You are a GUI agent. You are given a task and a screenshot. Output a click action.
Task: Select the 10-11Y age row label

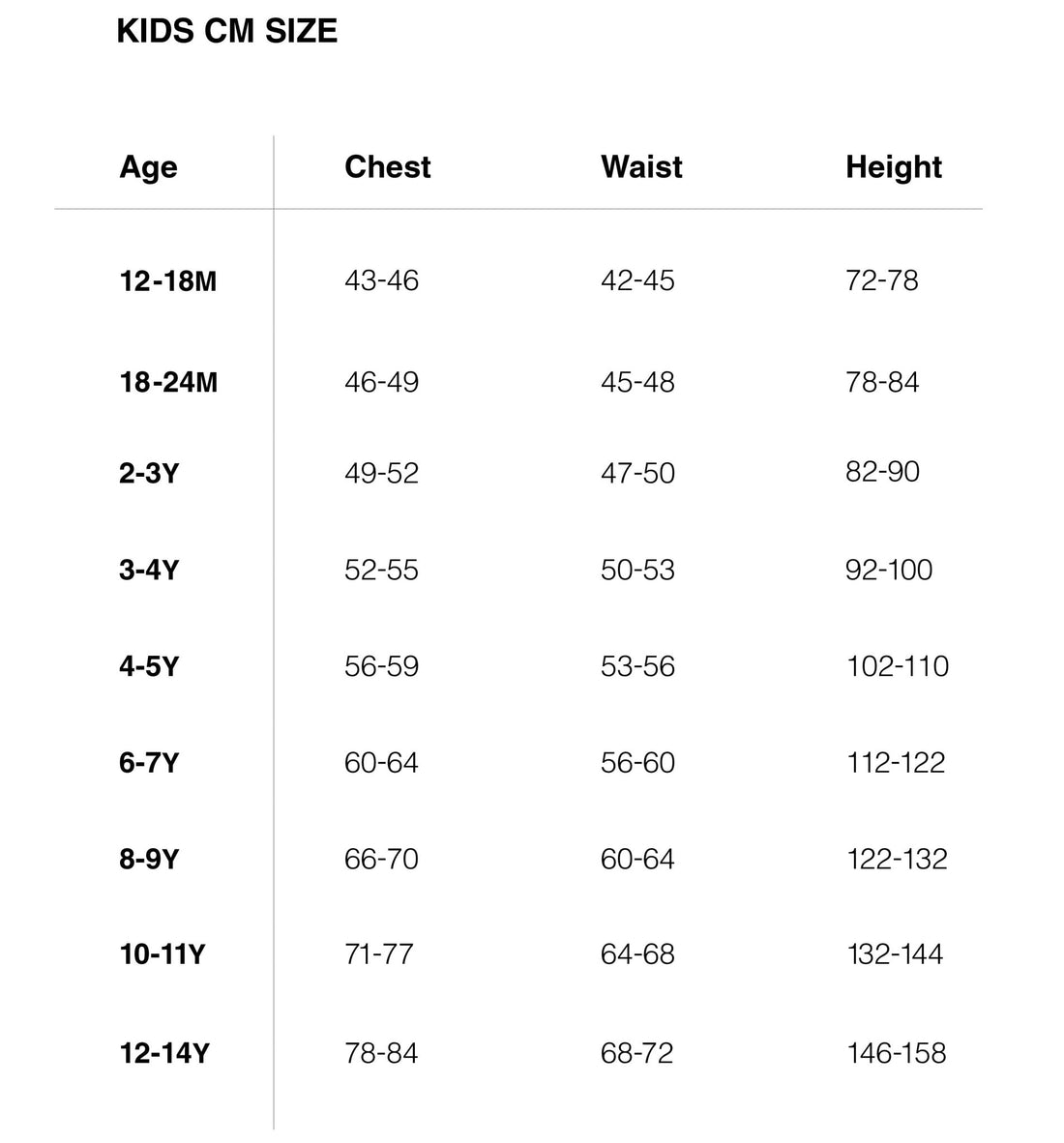163,954
